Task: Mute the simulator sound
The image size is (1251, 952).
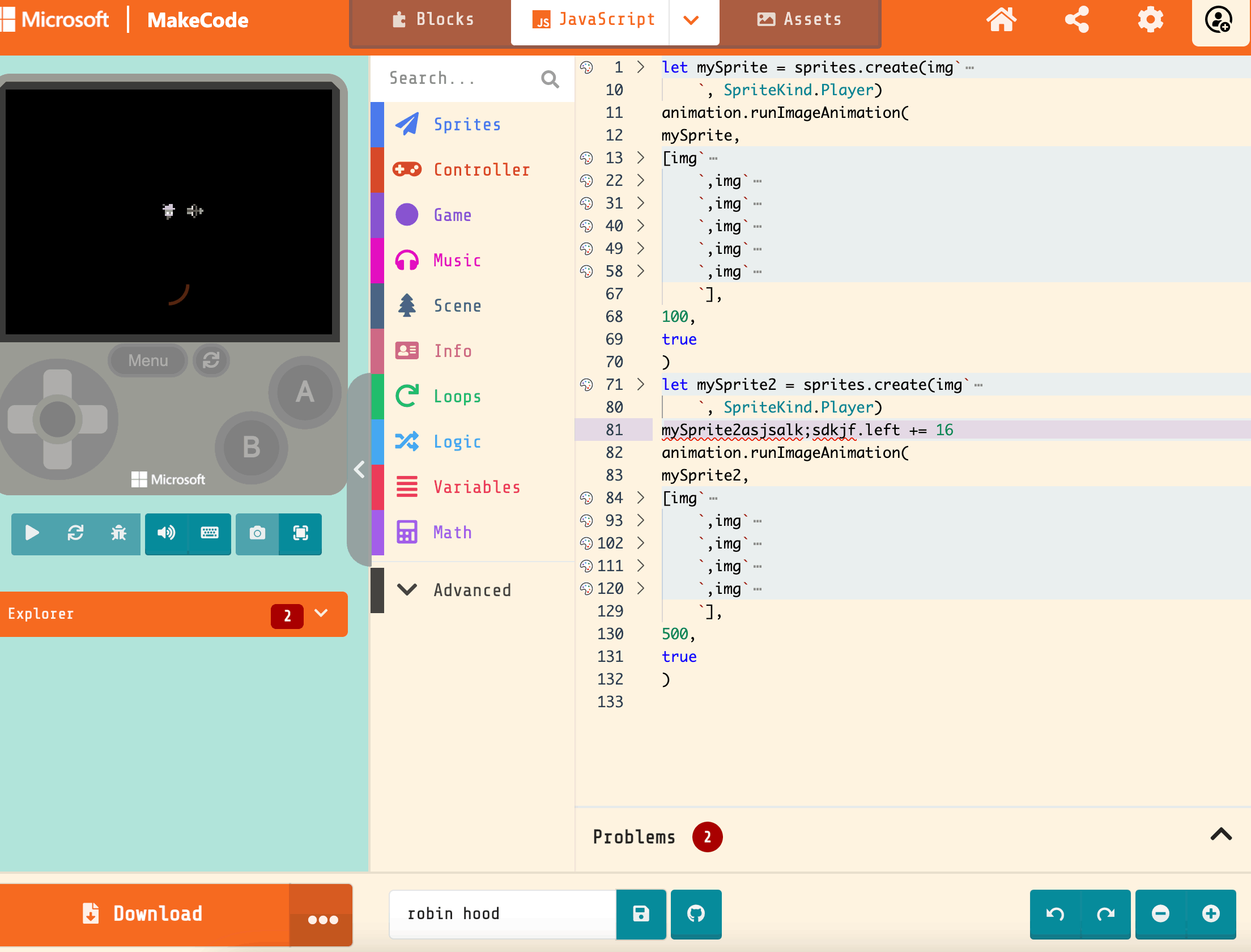Action: [x=166, y=533]
